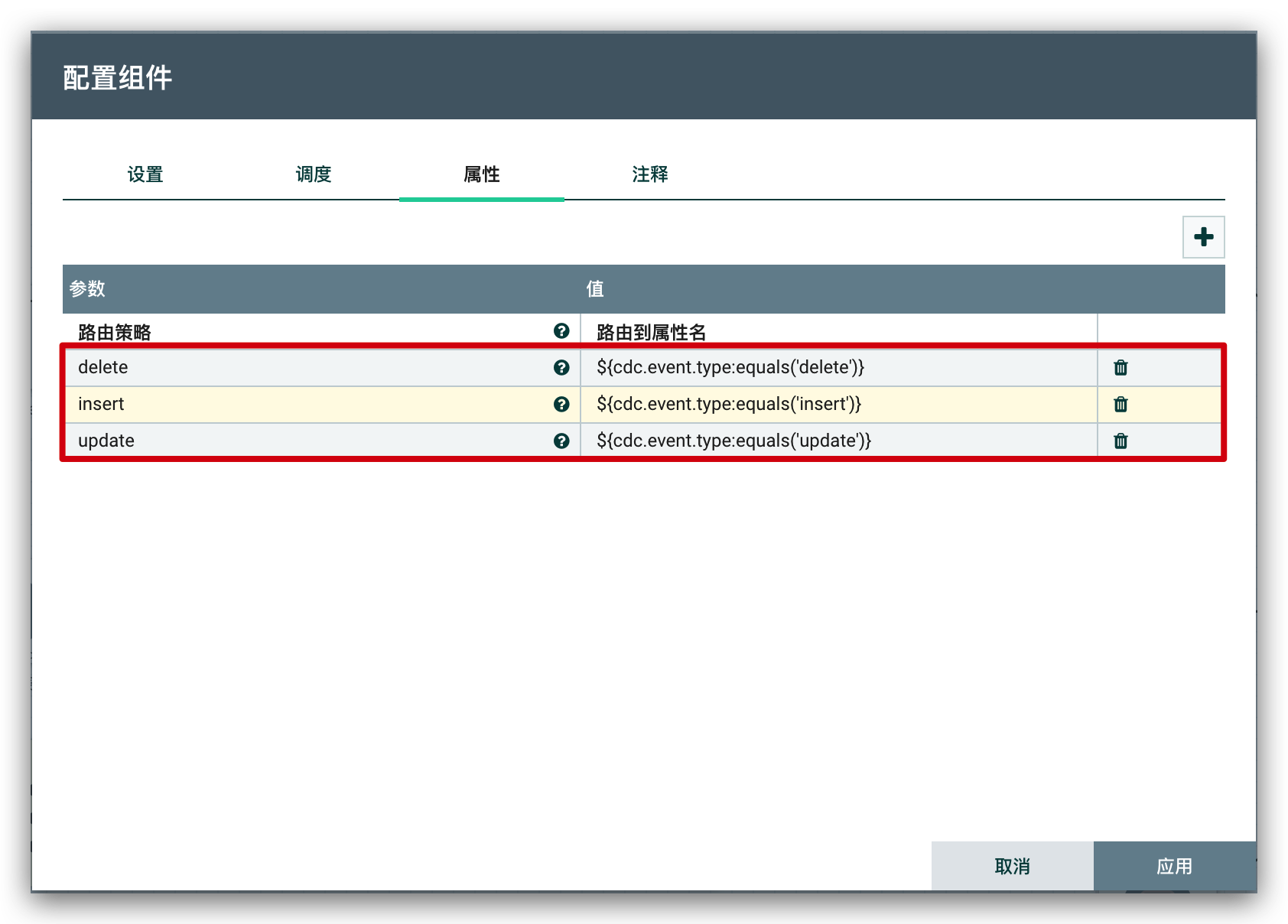Remove the insert property via trash icon
Viewport: 1288px width, 924px height.
(x=1120, y=405)
